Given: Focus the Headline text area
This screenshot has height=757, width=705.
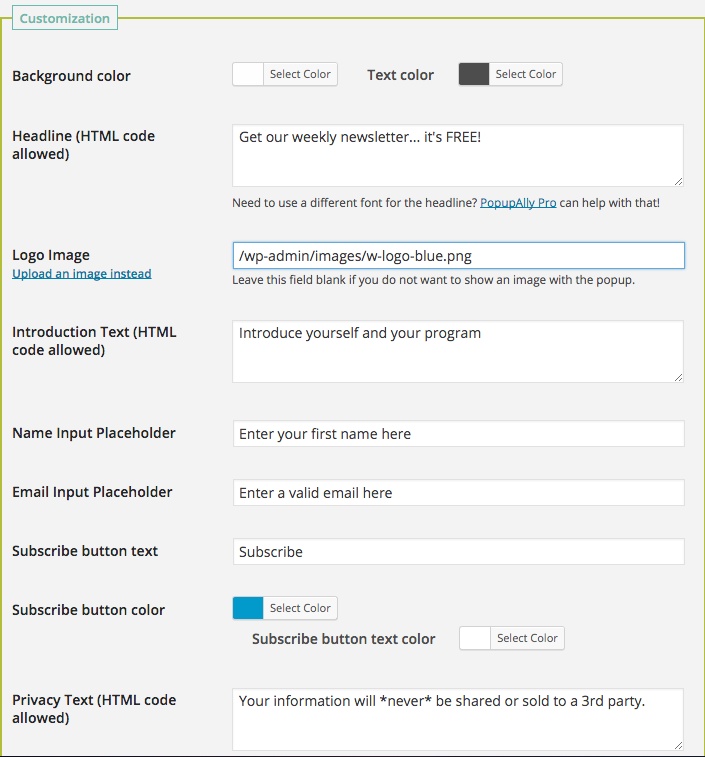Looking at the screenshot, I should click(457, 155).
